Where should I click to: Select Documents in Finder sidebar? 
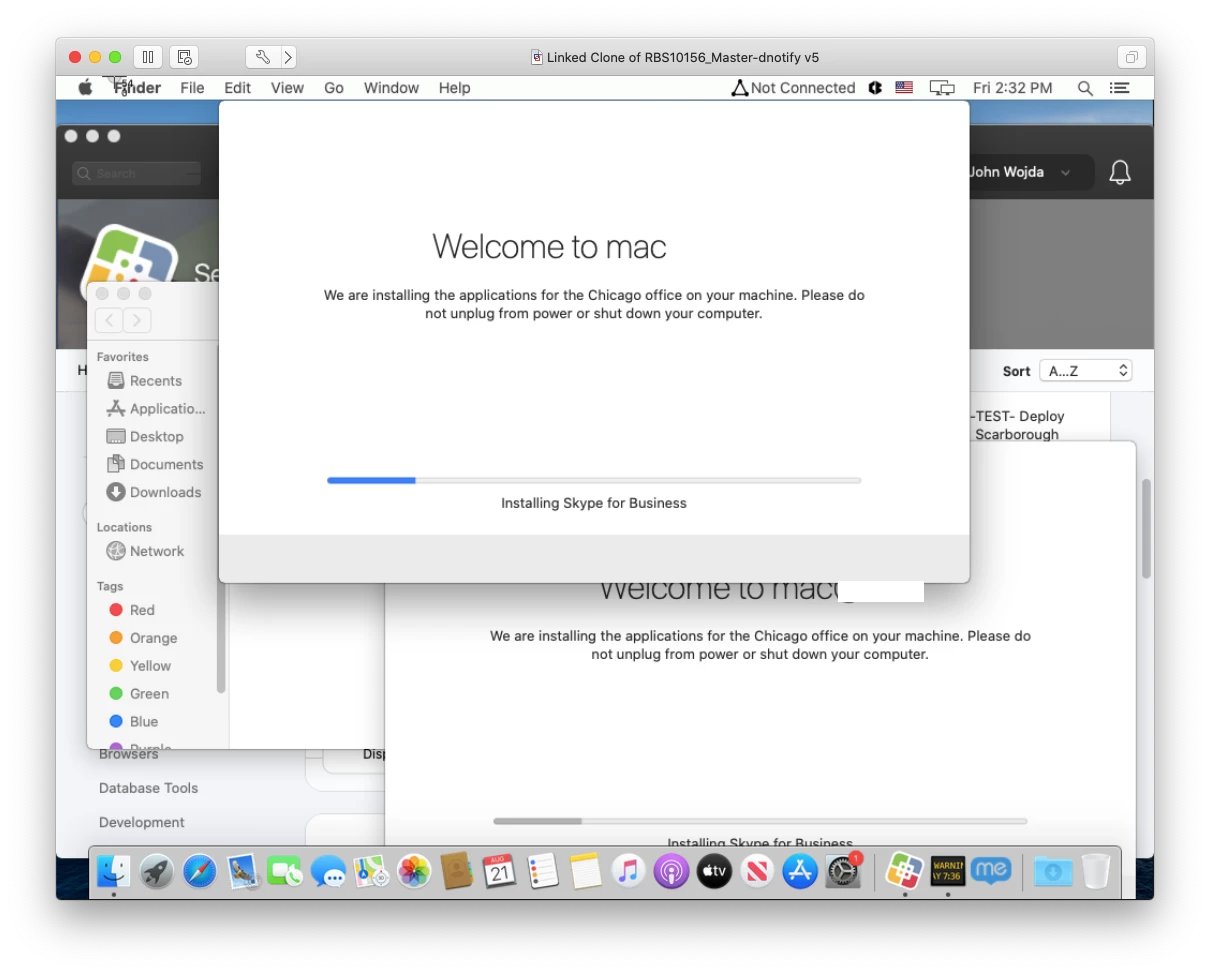click(x=155, y=465)
